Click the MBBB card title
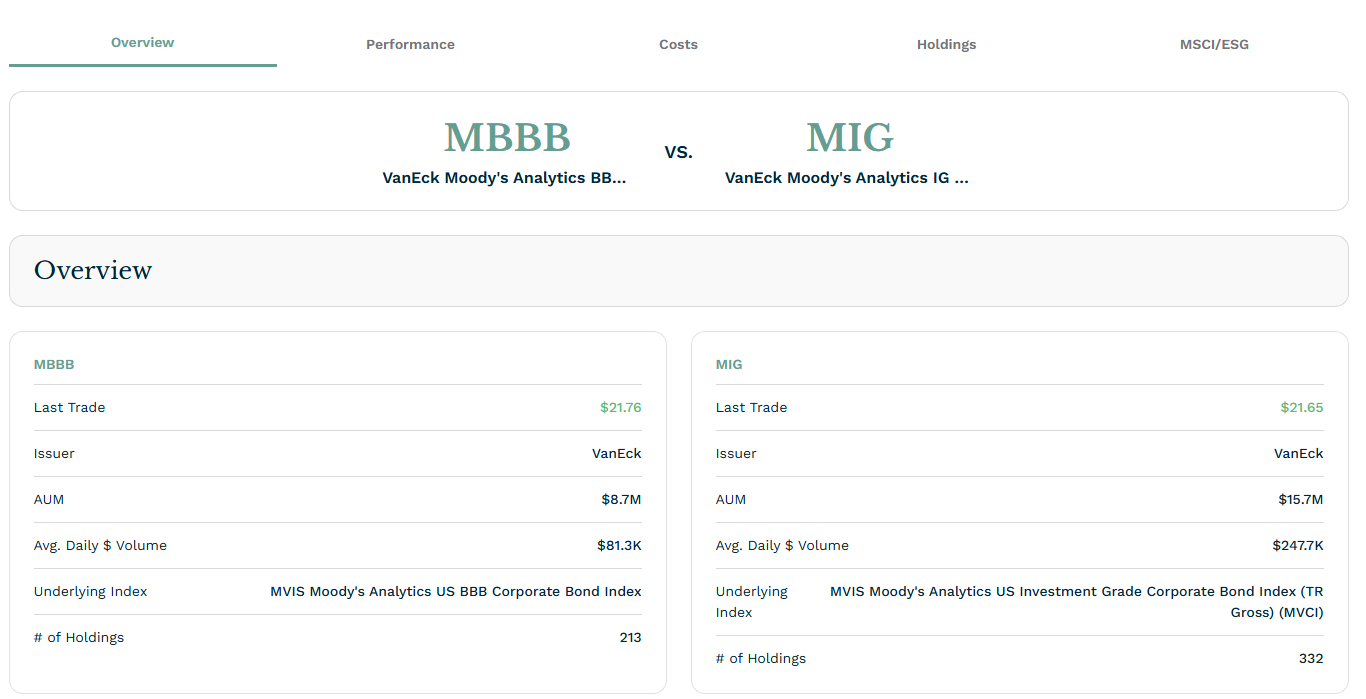Screen dimensions: 1366x699 pos(54,365)
